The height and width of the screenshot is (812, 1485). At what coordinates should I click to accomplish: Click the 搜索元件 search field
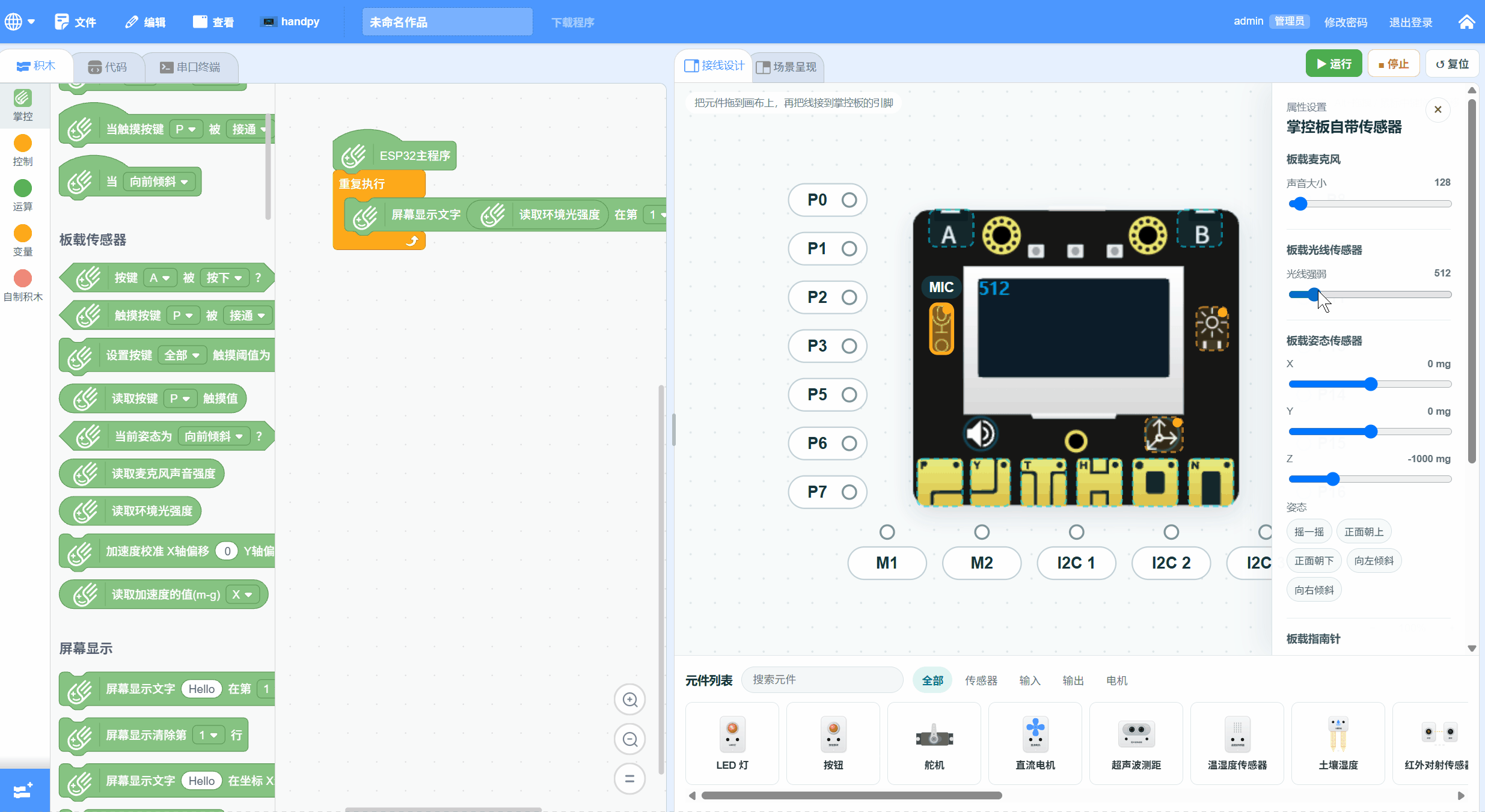(x=822, y=680)
